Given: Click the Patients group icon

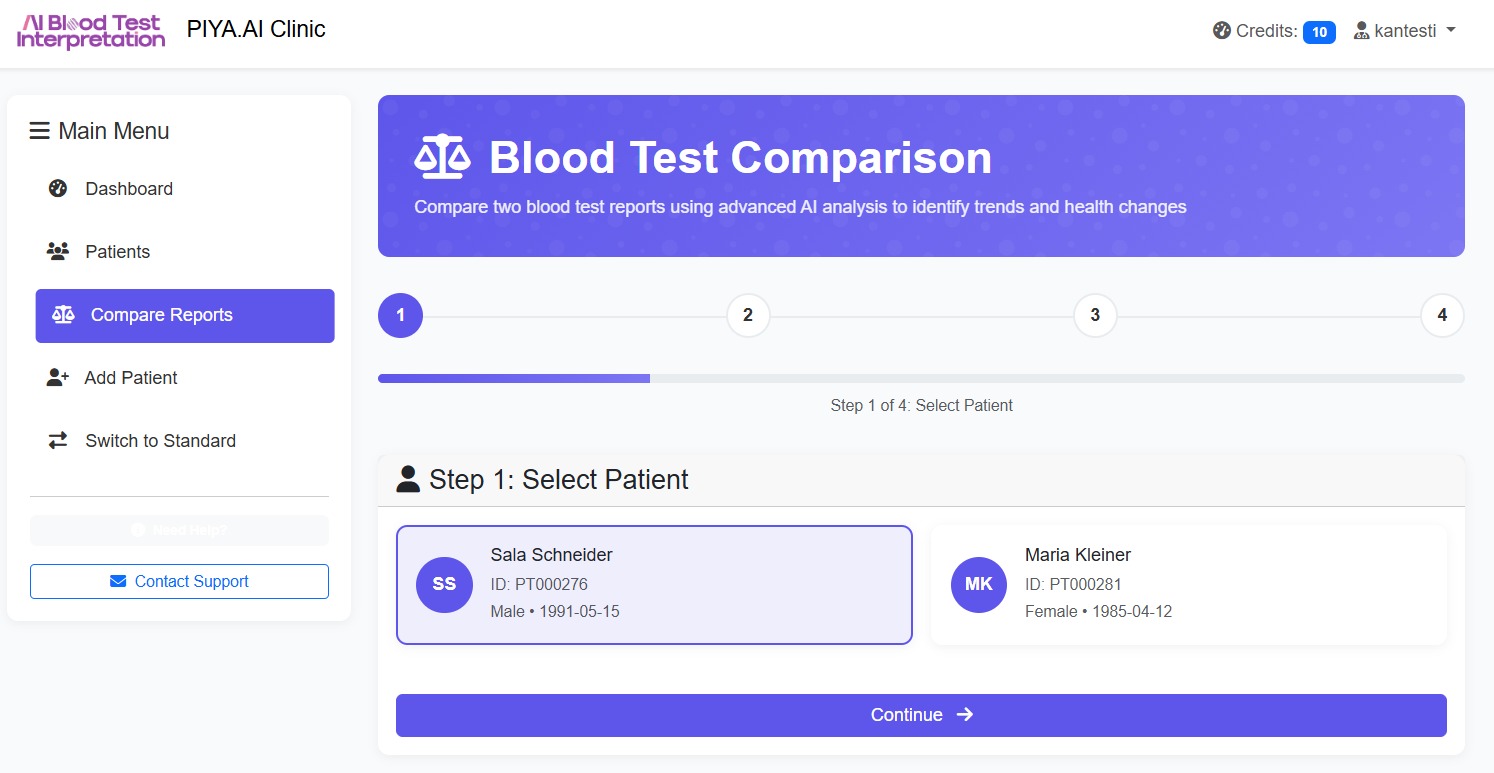Looking at the screenshot, I should tap(58, 252).
